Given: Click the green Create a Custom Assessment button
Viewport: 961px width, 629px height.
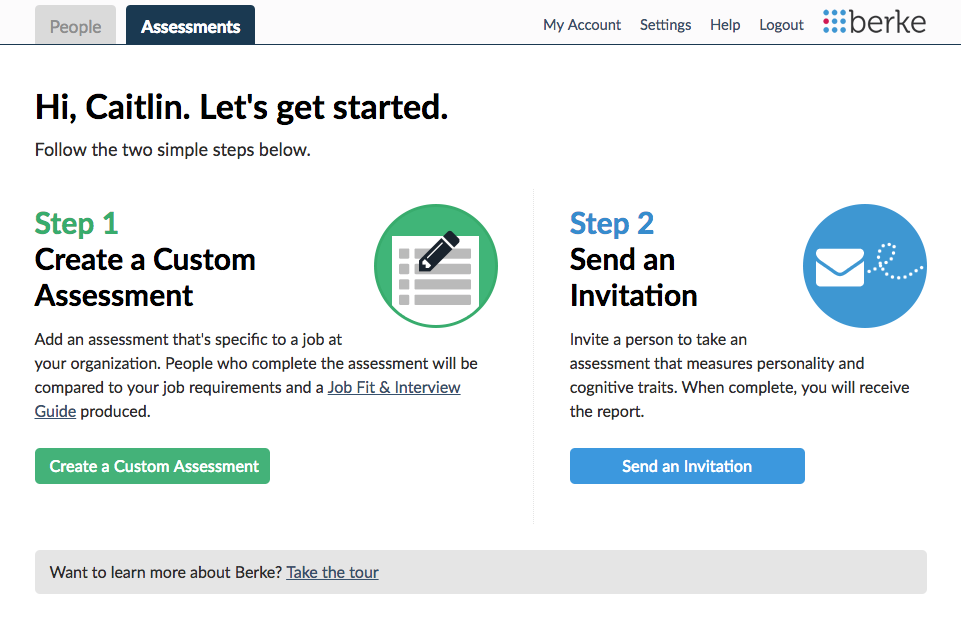Looking at the screenshot, I should (x=152, y=466).
